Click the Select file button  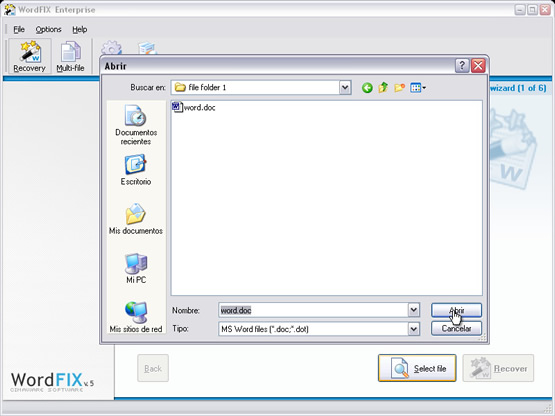click(x=417, y=368)
